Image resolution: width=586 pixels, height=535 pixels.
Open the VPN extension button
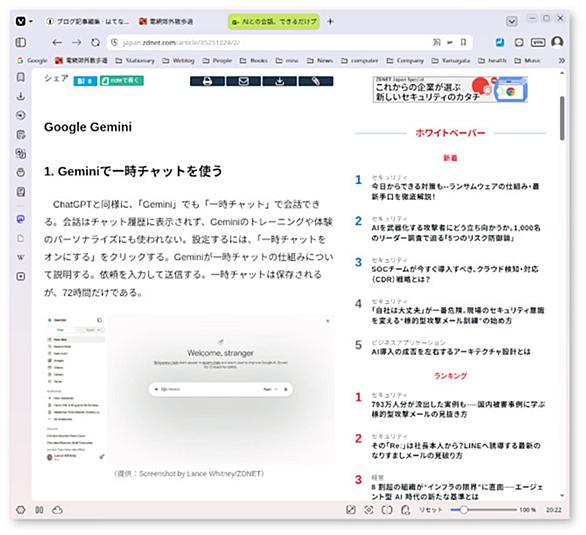click(x=538, y=42)
